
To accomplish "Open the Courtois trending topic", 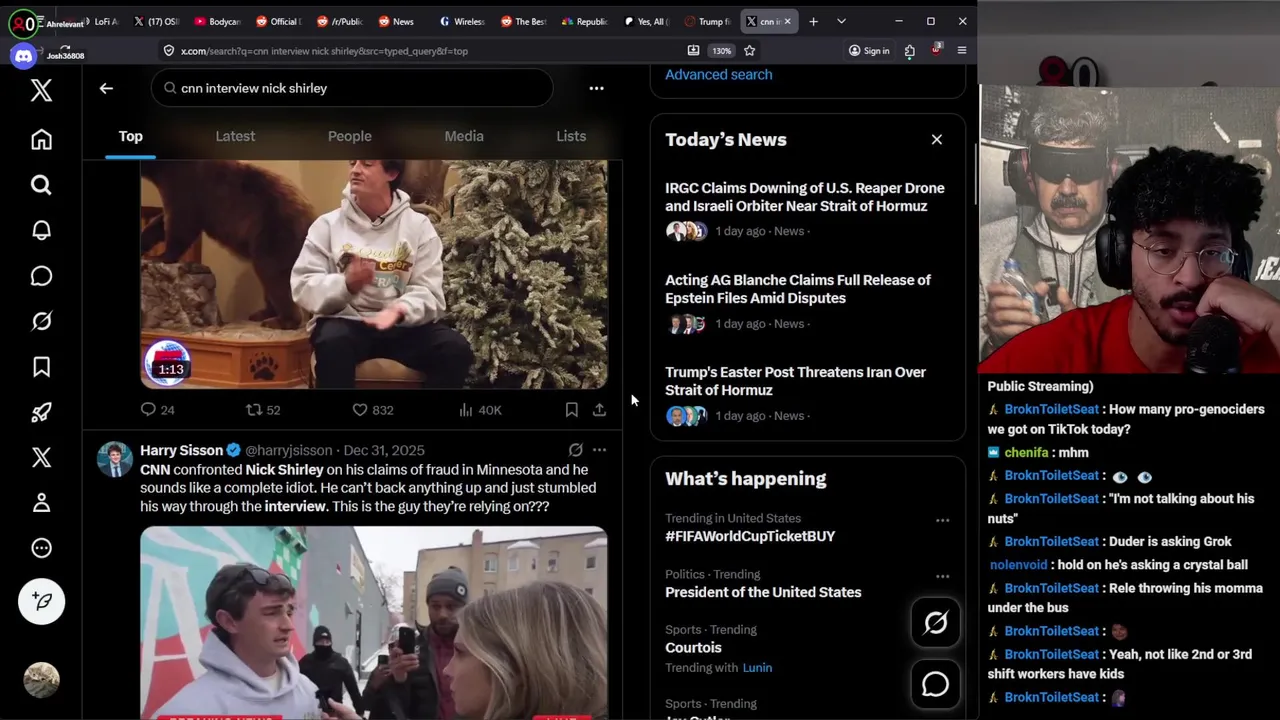I will [x=693, y=647].
